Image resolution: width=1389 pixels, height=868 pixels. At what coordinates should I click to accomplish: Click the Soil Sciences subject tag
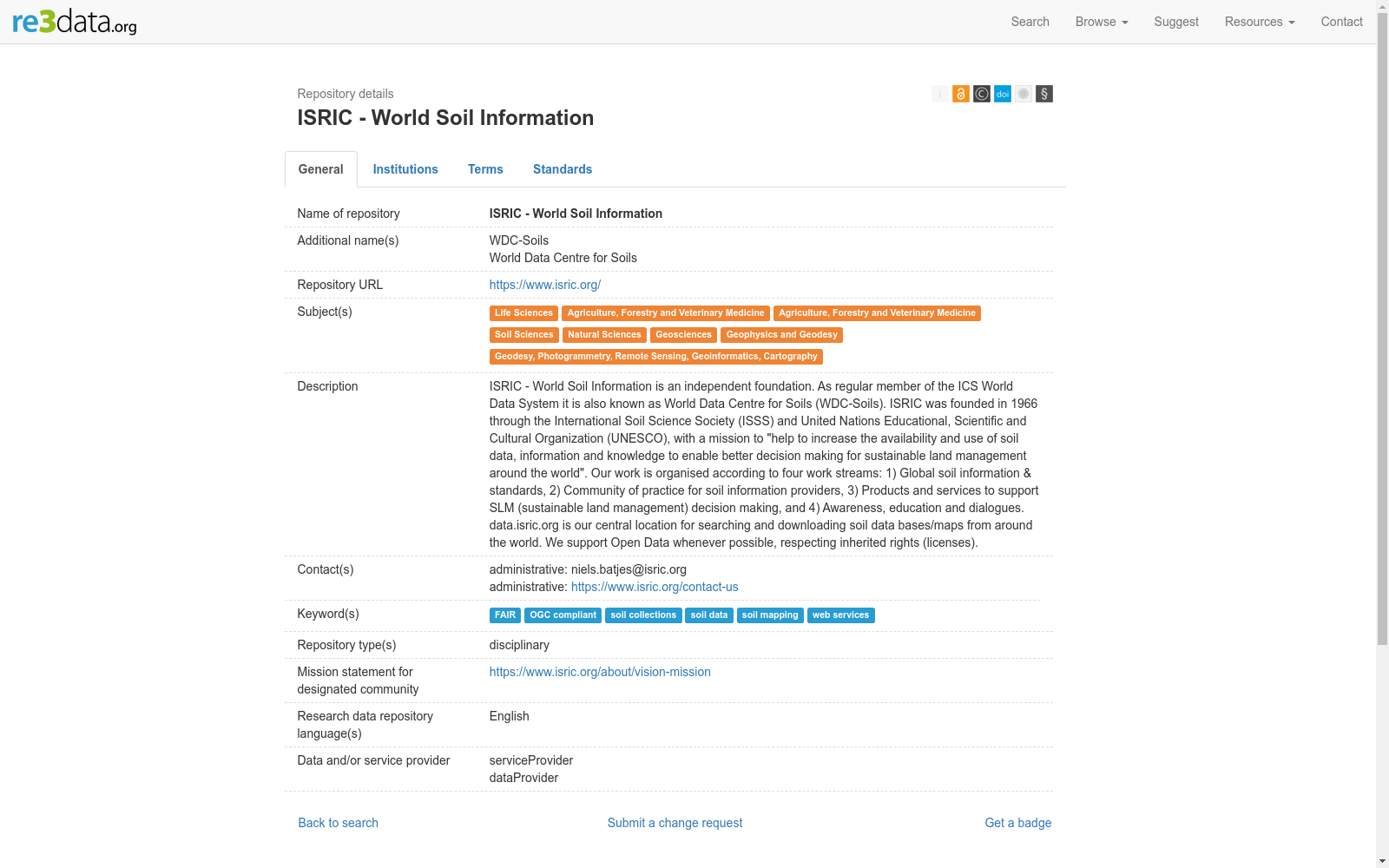[524, 335]
